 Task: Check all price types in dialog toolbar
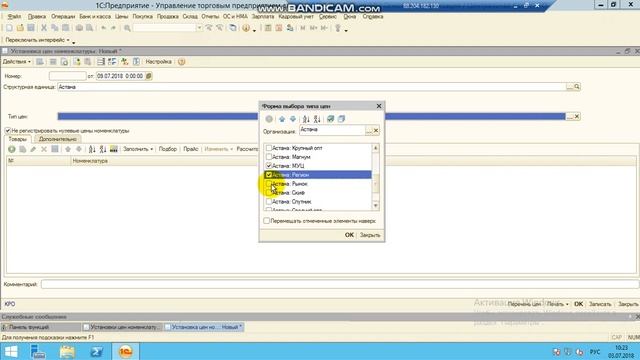(x=330, y=119)
